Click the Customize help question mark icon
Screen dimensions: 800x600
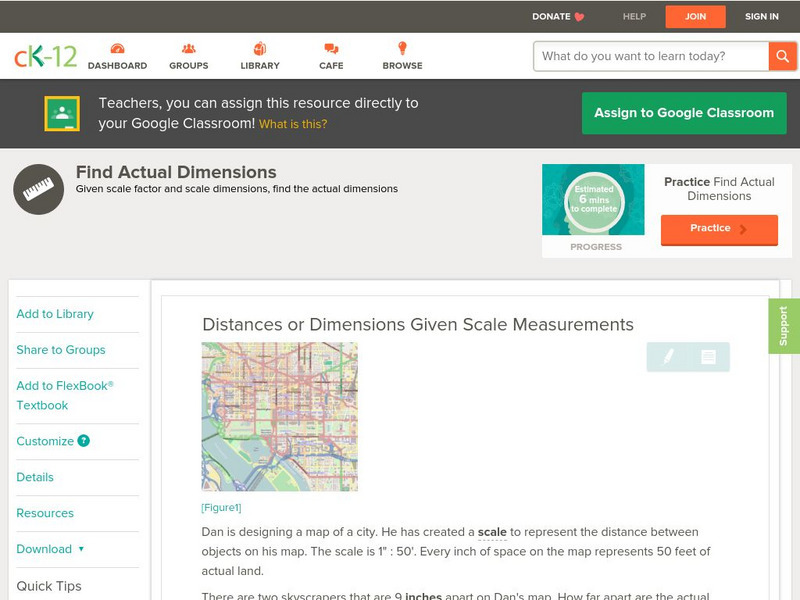tap(84, 441)
